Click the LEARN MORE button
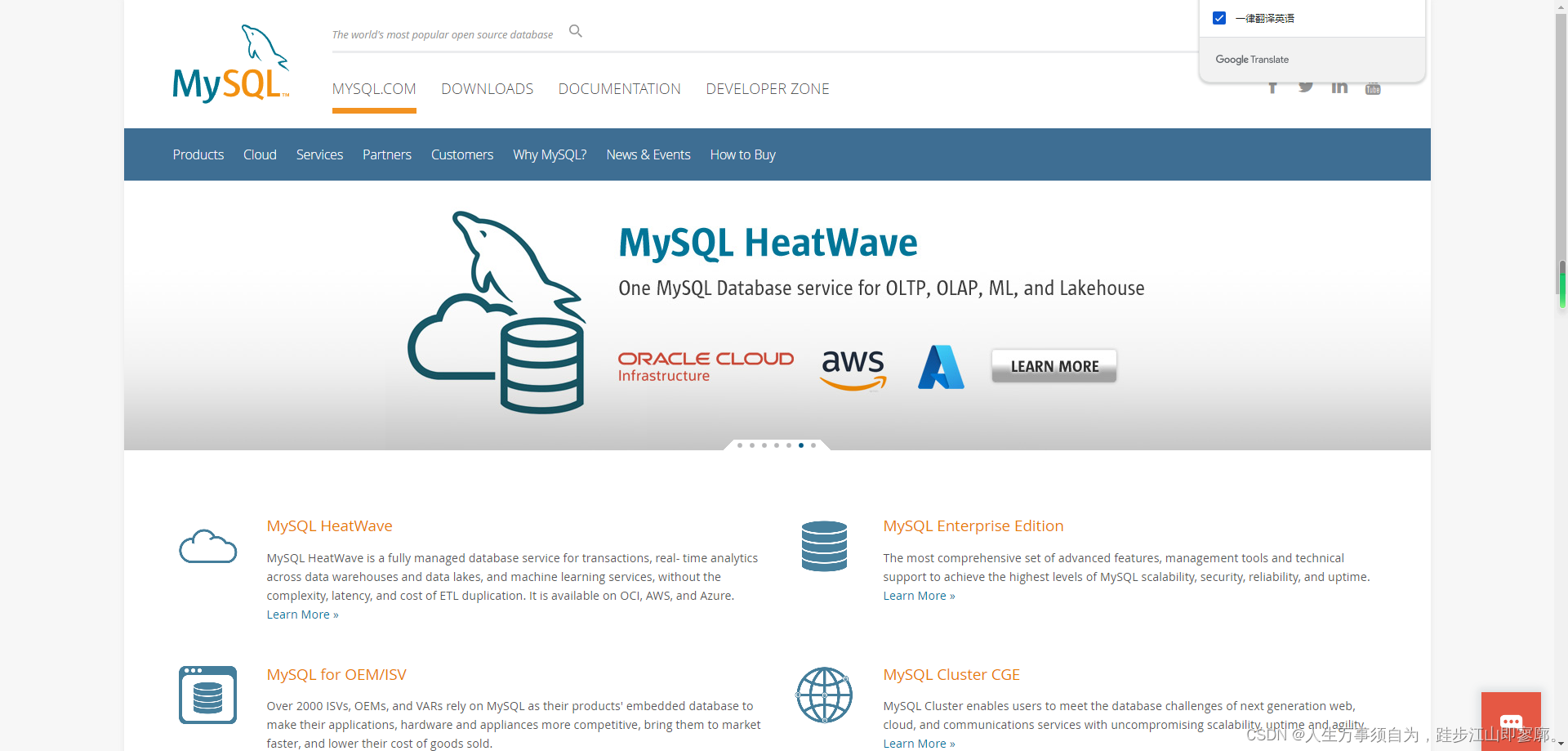Image resolution: width=1568 pixels, height=751 pixels. pyautogui.click(x=1053, y=365)
